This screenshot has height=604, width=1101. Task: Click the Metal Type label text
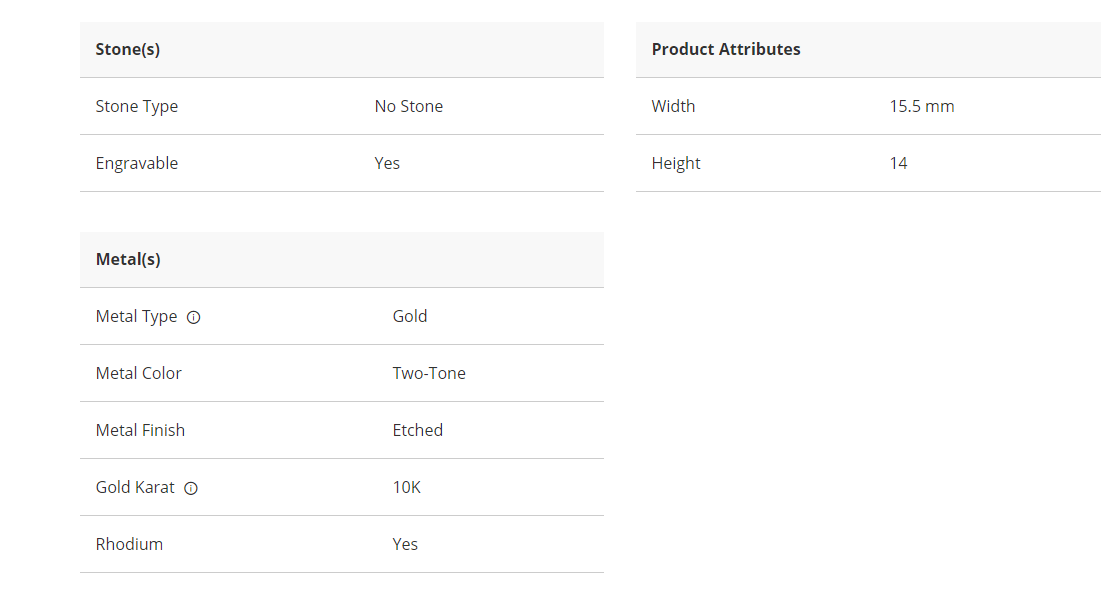click(x=136, y=316)
